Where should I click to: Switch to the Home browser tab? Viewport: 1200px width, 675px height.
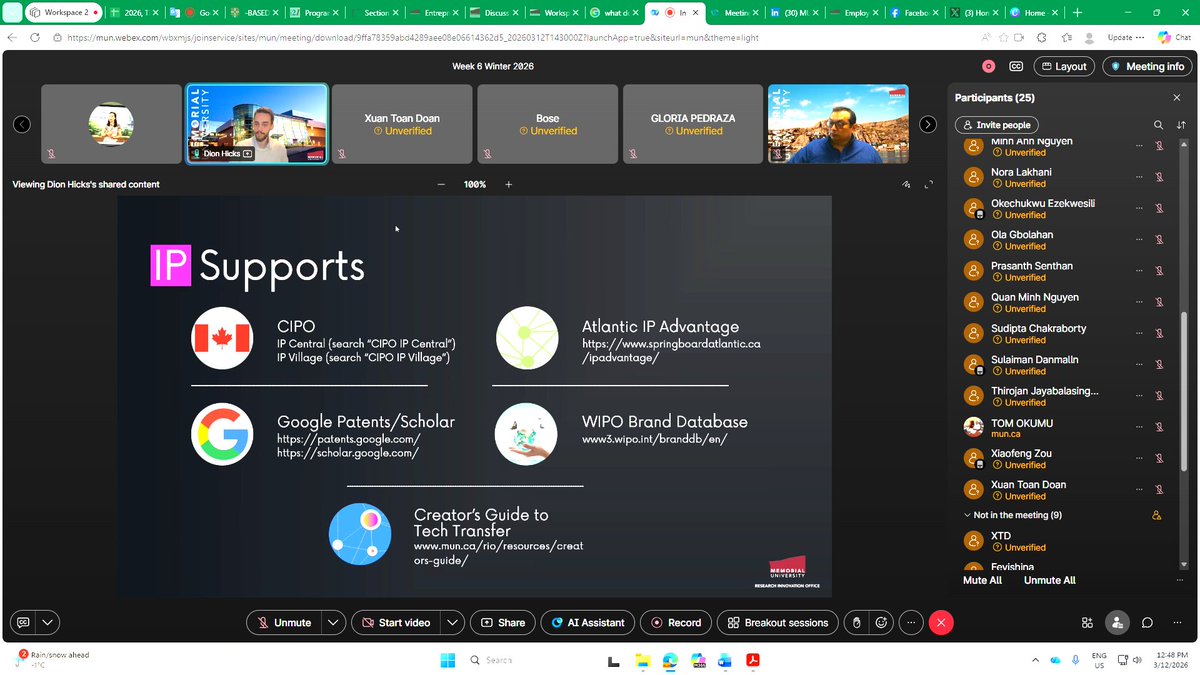1034,12
